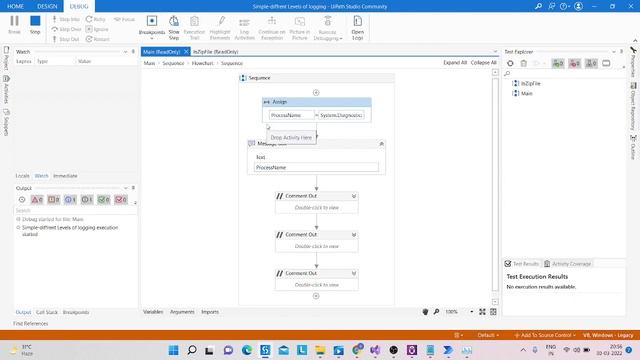This screenshot has height=360, width=640.
Task: Click the Step Out button
Action: pyautogui.click(x=66, y=39)
